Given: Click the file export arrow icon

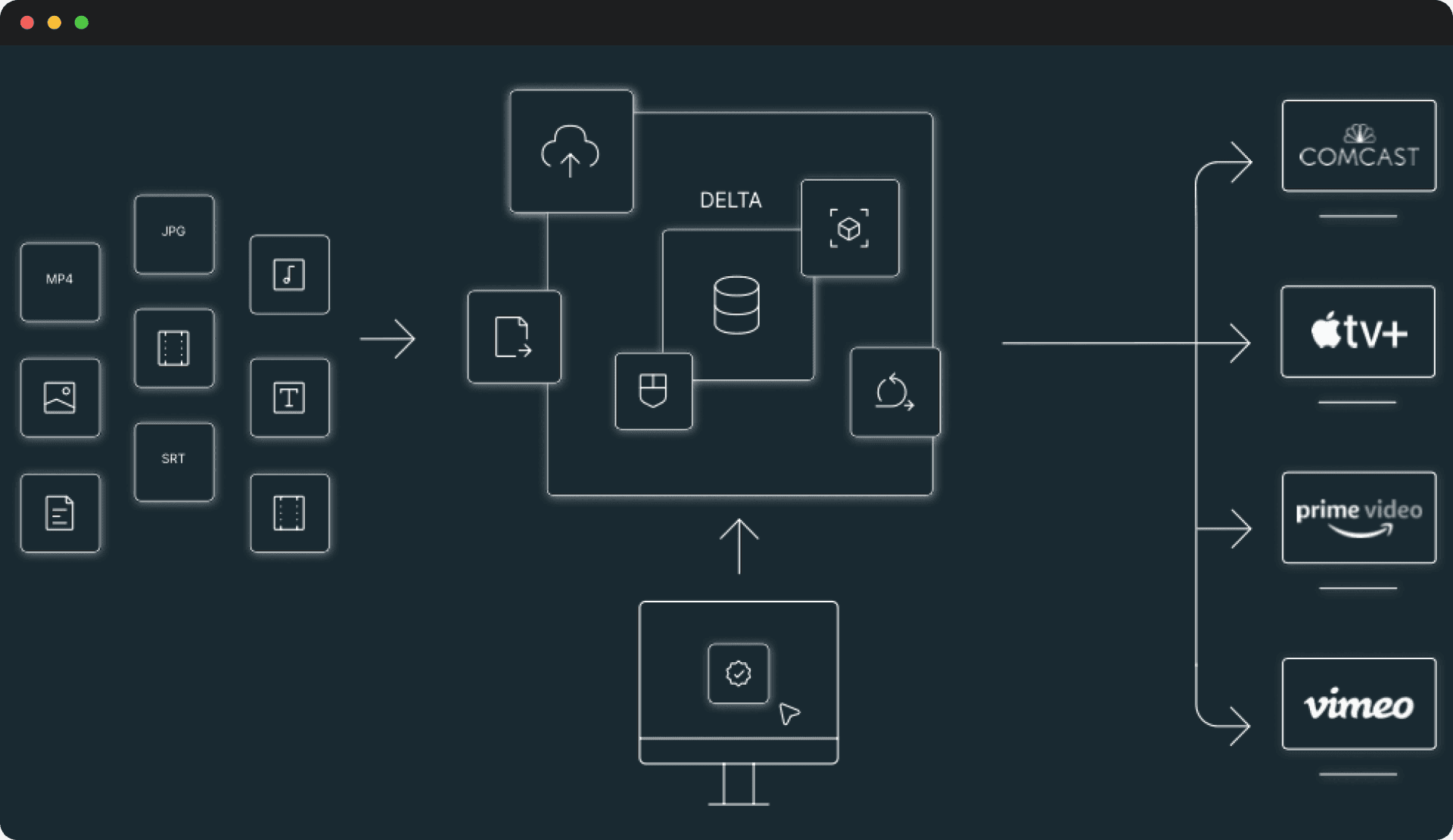Looking at the screenshot, I should (515, 337).
